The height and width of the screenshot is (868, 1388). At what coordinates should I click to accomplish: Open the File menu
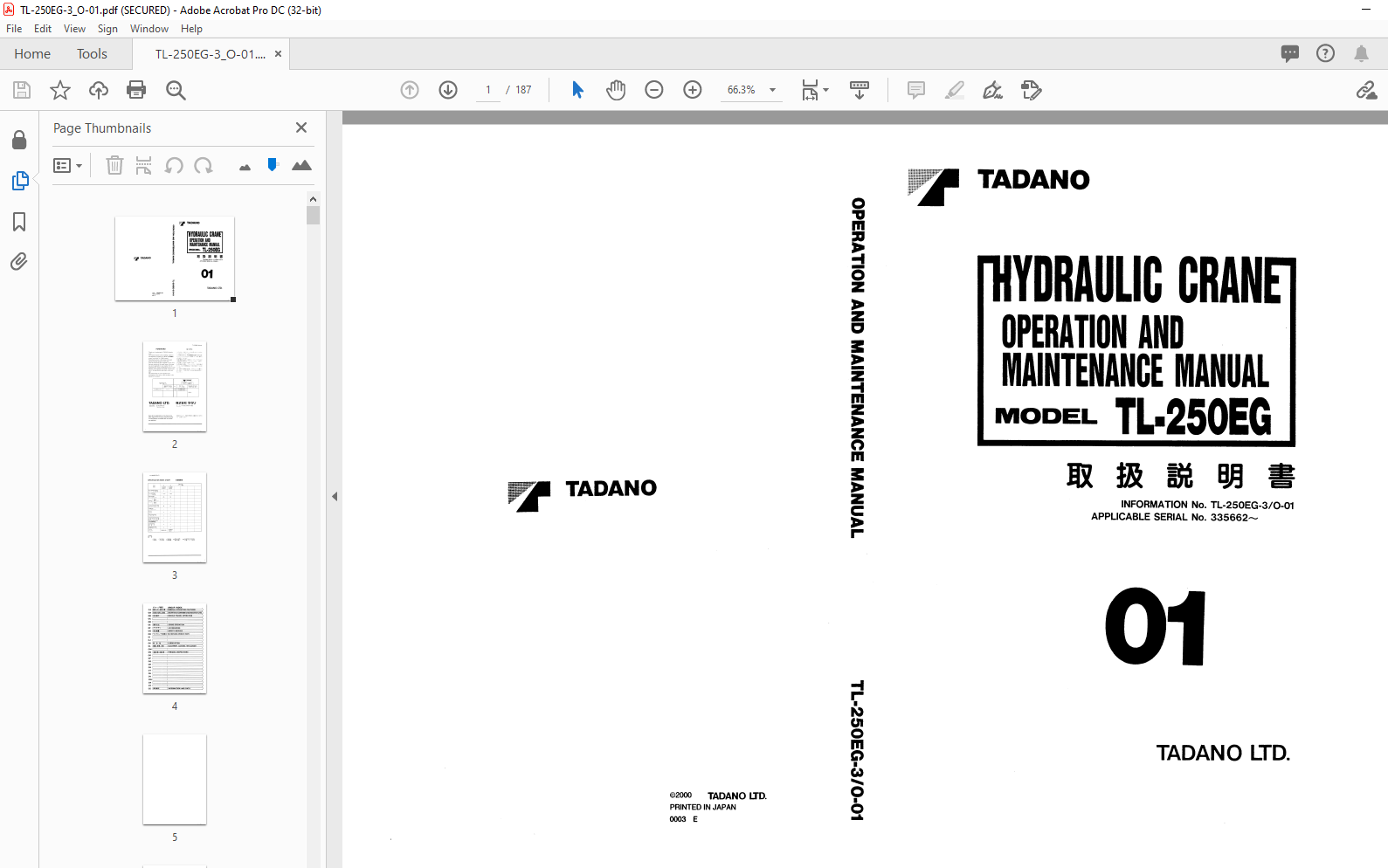coord(14,29)
